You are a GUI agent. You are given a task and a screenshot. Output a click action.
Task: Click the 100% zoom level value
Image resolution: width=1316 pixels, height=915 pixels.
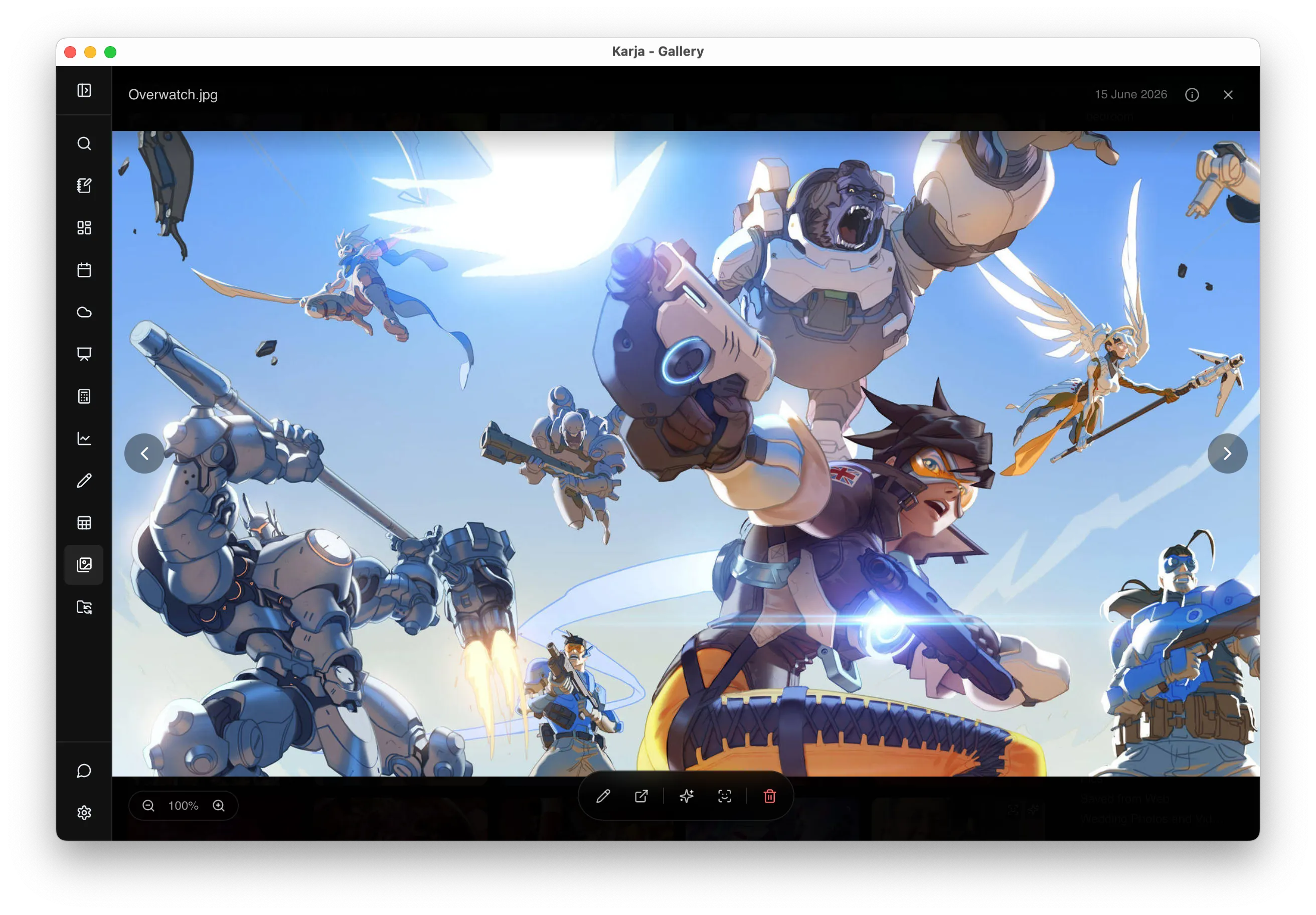pyautogui.click(x=184, y=806)
